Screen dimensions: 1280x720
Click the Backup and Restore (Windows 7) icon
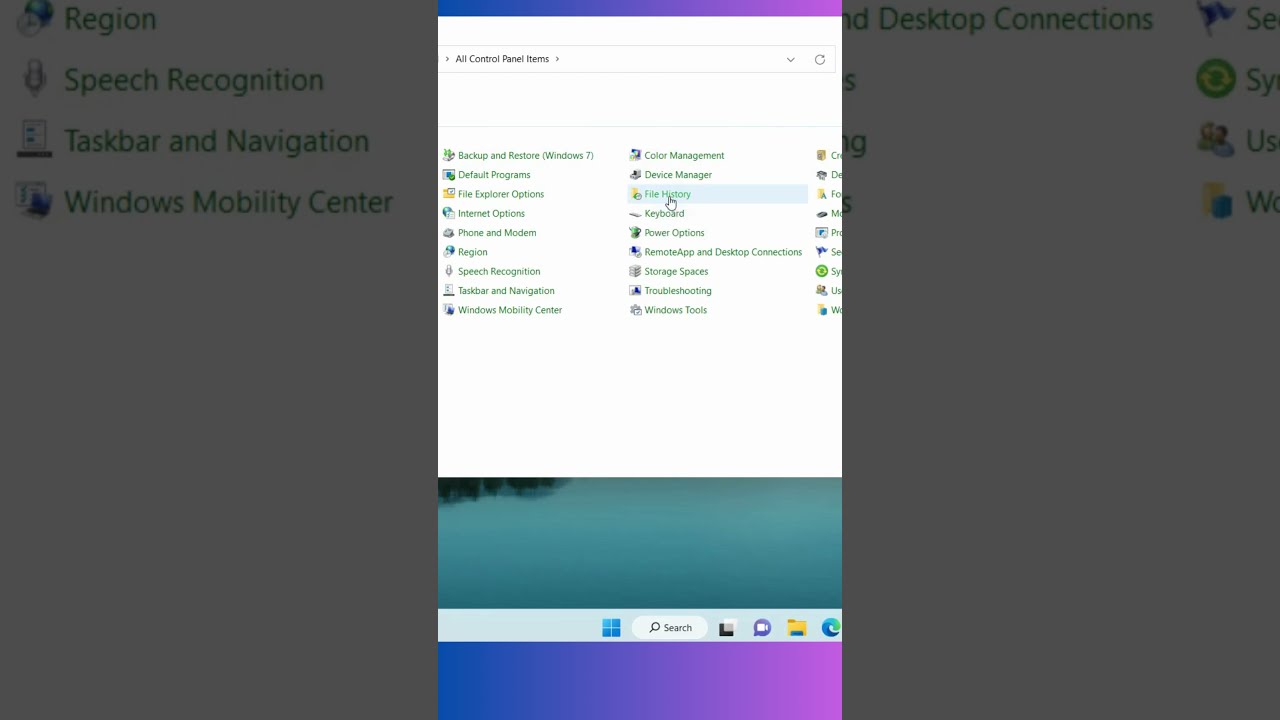click(449, 156)
